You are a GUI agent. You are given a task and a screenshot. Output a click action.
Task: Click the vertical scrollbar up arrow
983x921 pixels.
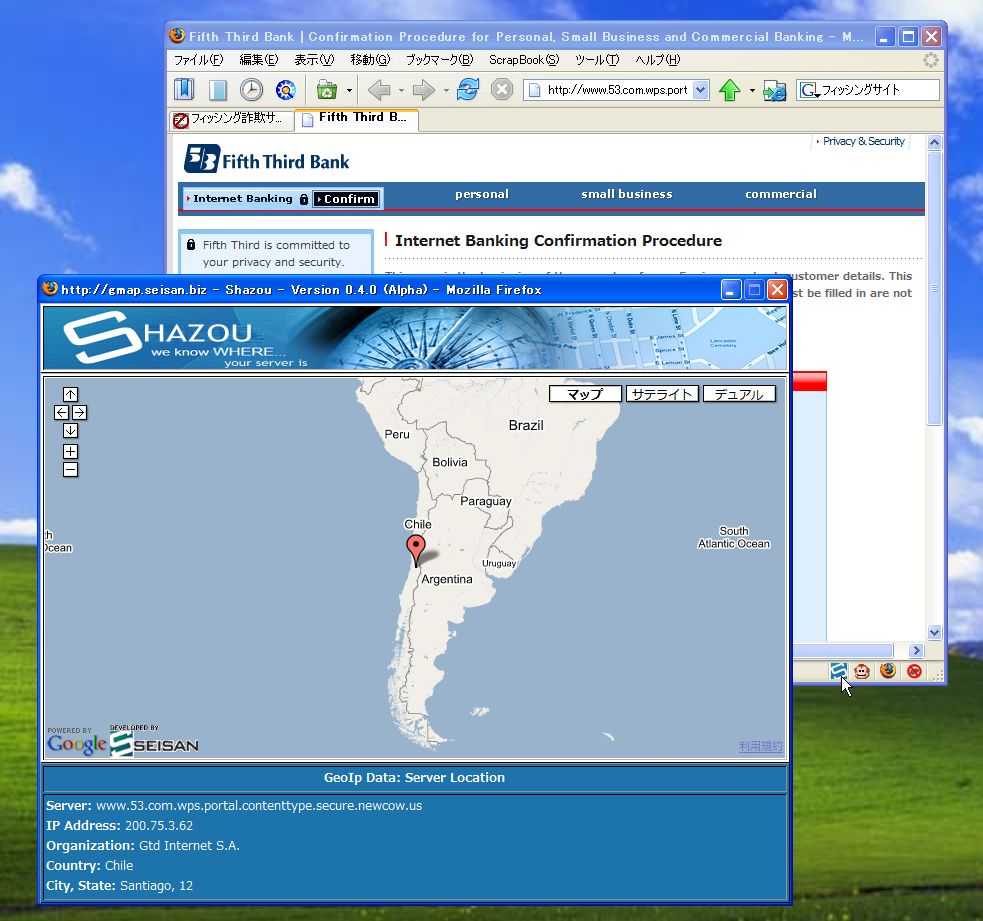click(x=934, y=142)
